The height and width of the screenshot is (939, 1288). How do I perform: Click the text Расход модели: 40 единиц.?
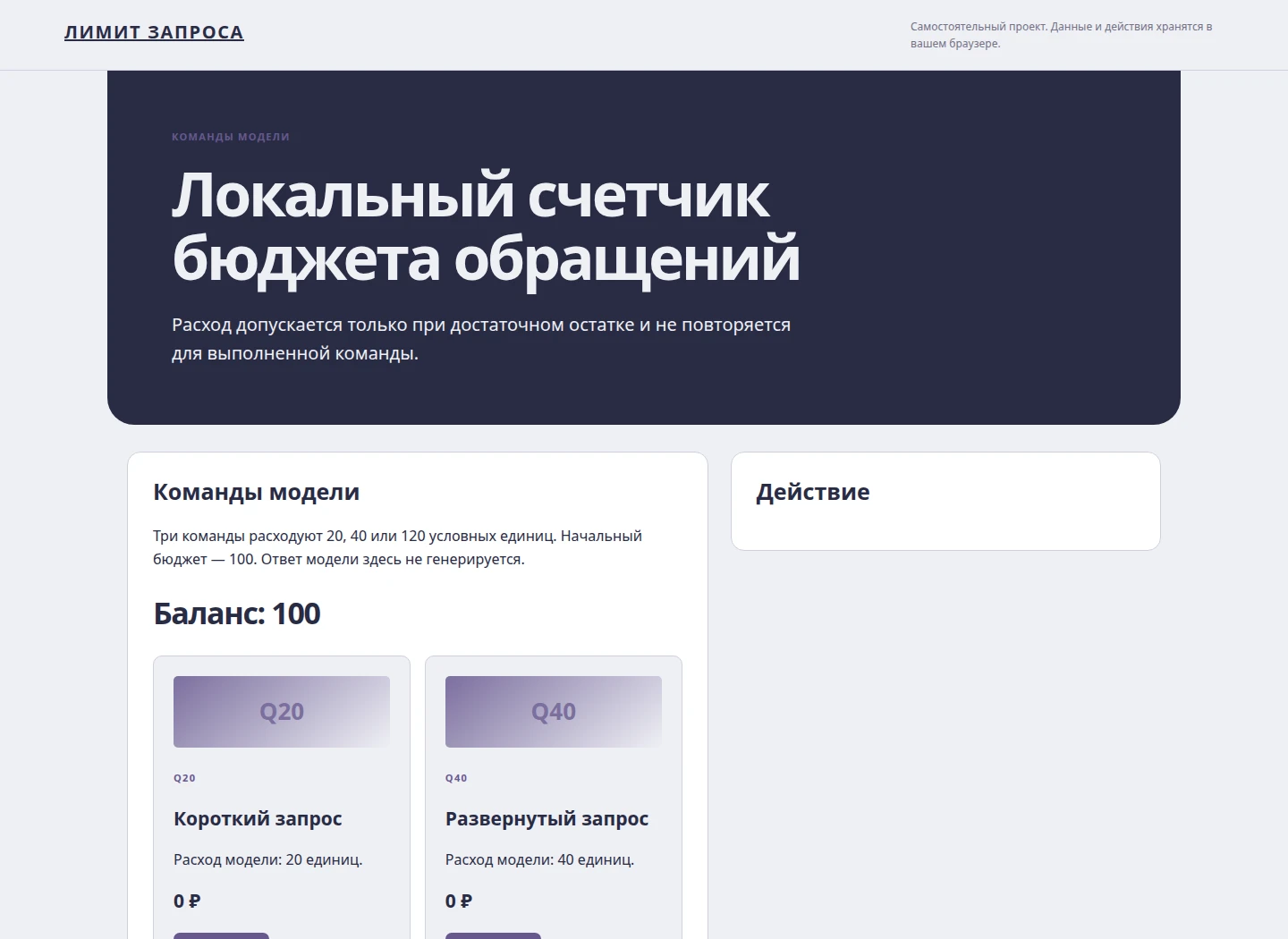(540, 859)
